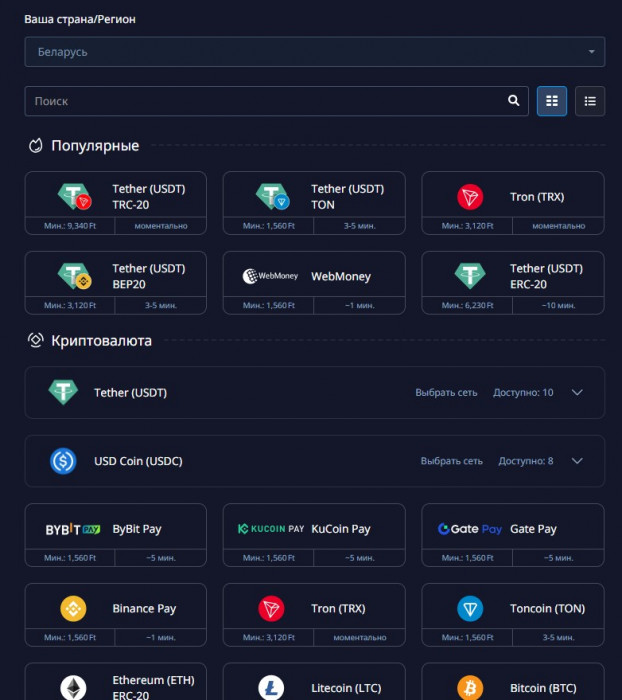Click the Tether ERC-20 coin icon
The image size is (622, 700).
(470, 276)
